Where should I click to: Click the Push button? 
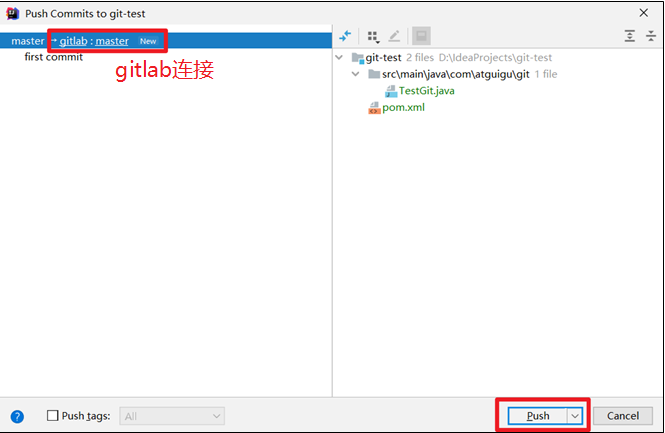[x=538, y=416]
